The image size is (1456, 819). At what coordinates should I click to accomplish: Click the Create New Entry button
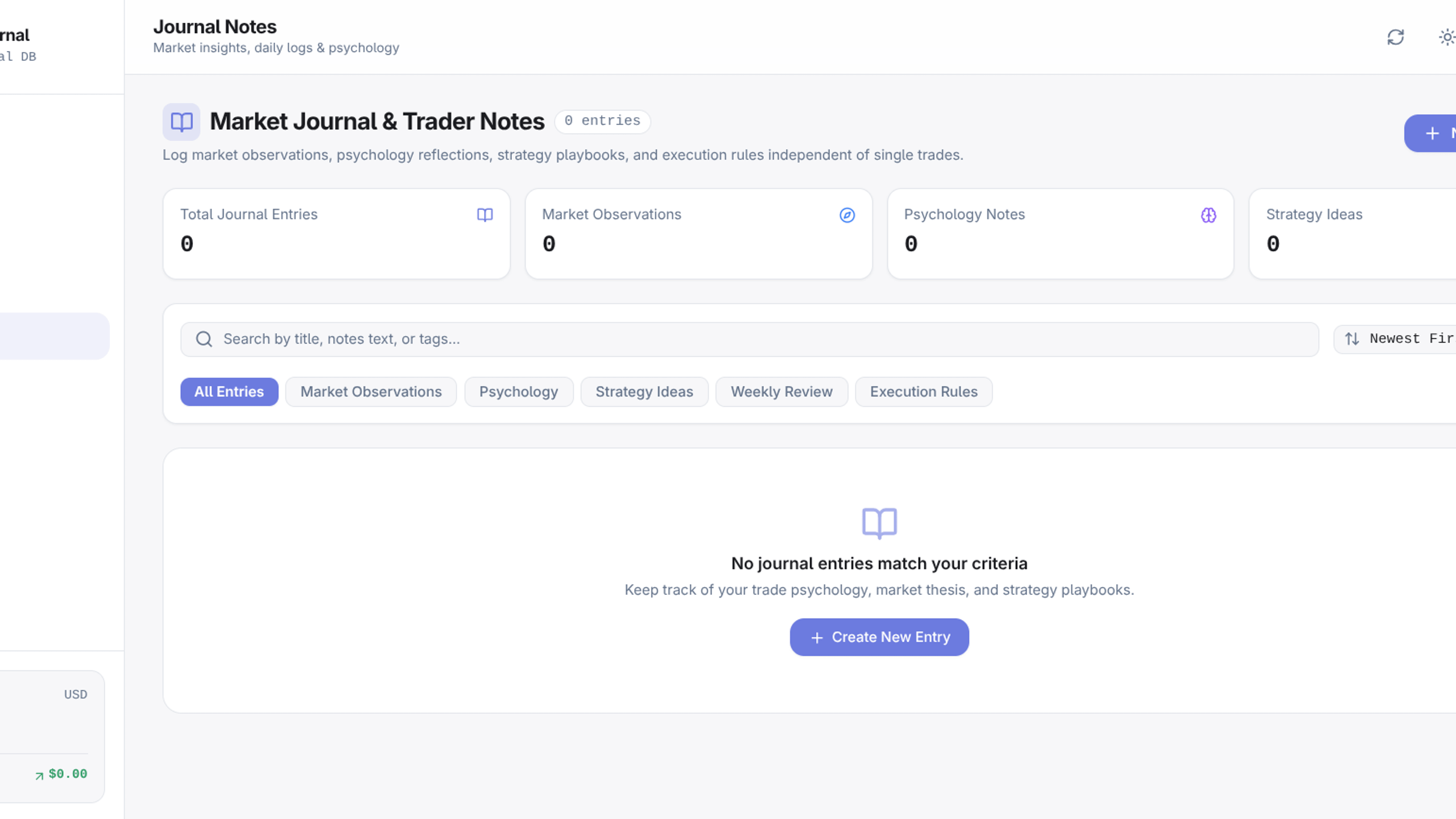[x=879, y=637]
